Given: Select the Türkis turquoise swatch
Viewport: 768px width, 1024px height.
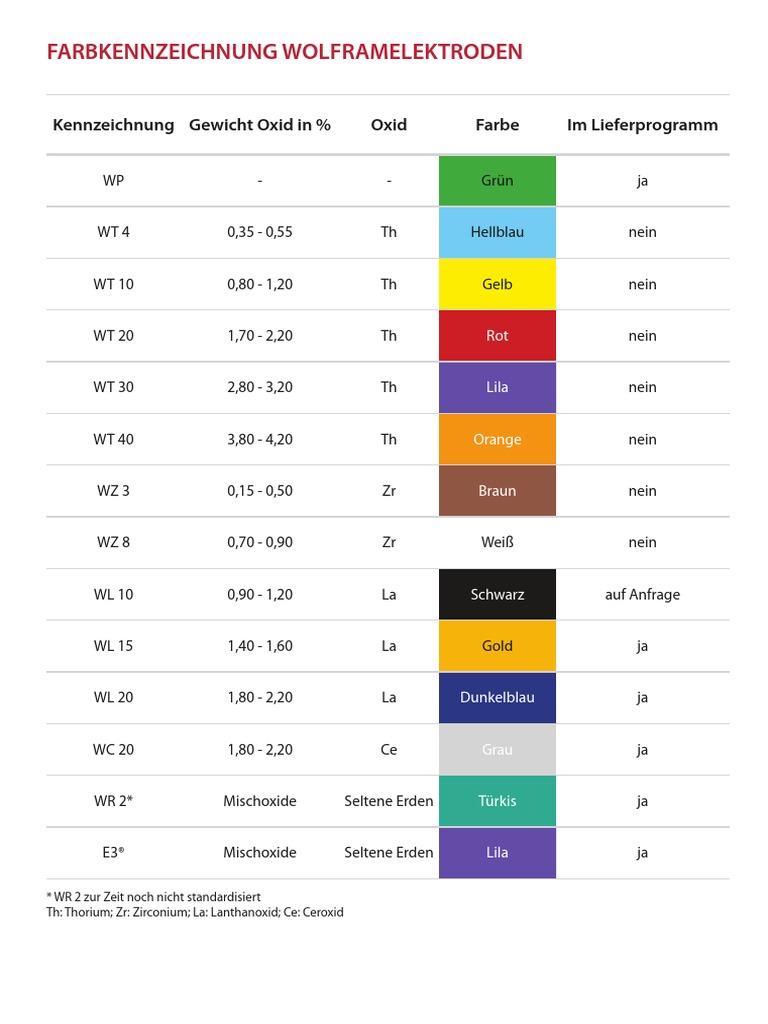Looking at the screenshot, I should tap(497, 801).
